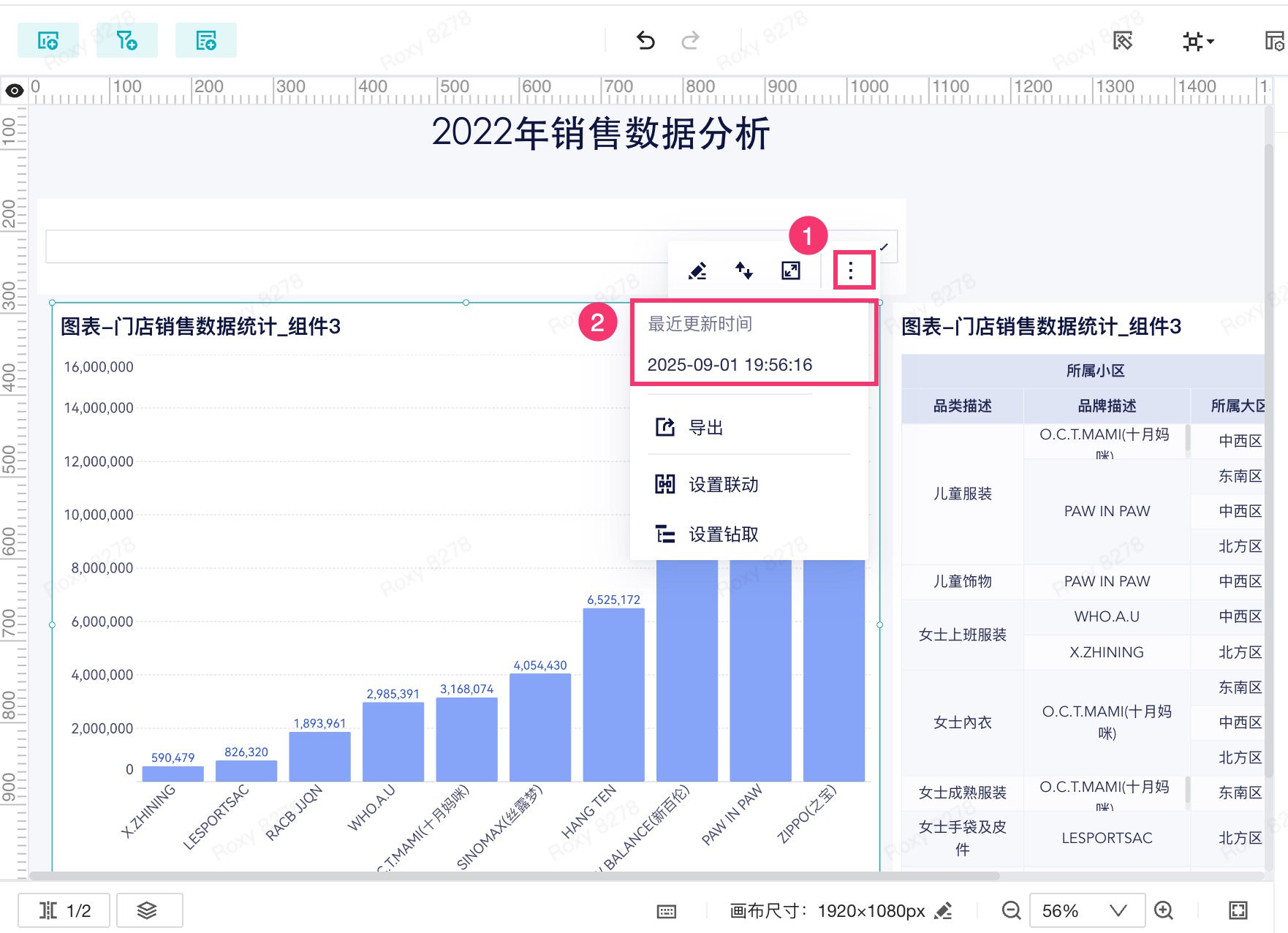Edit canvas size with pencil icon

pos(944,911)
